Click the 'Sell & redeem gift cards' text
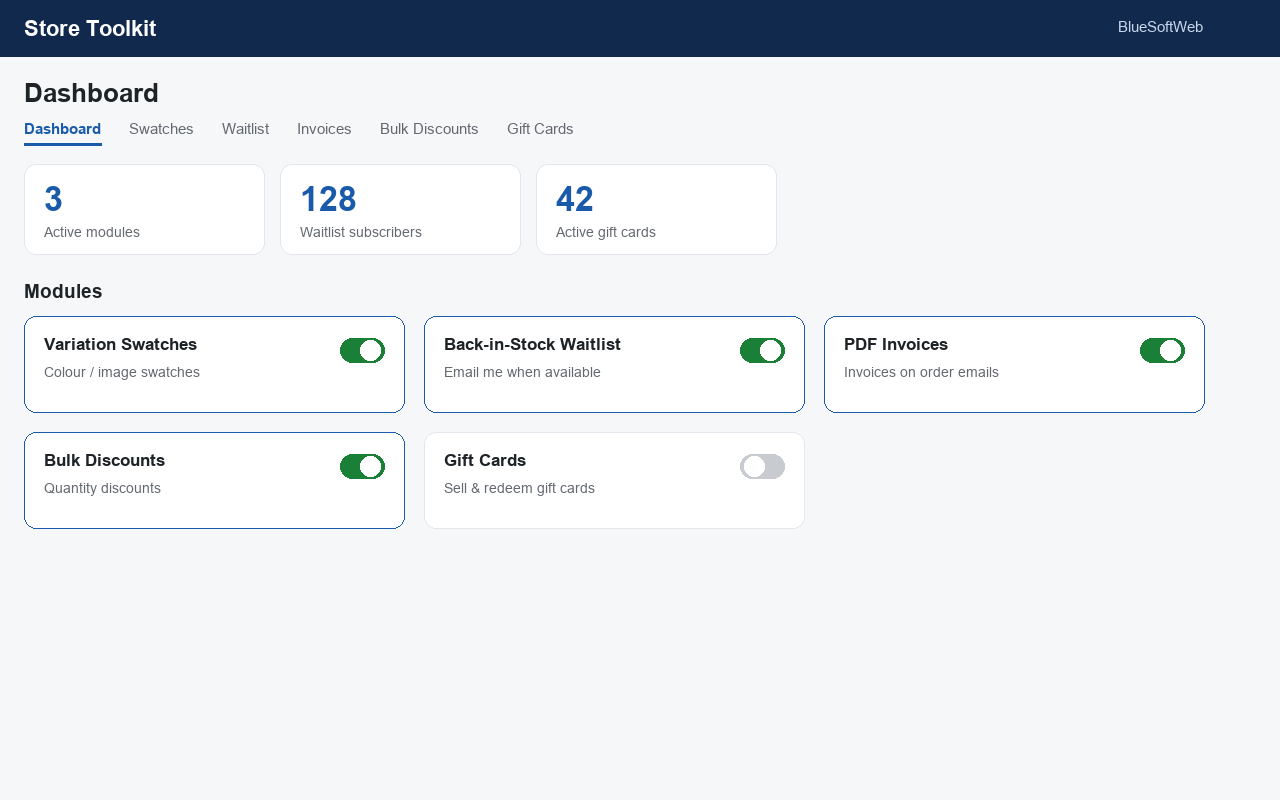The height and width of the screenshot is (800, 1280). [x=519, y=488]
